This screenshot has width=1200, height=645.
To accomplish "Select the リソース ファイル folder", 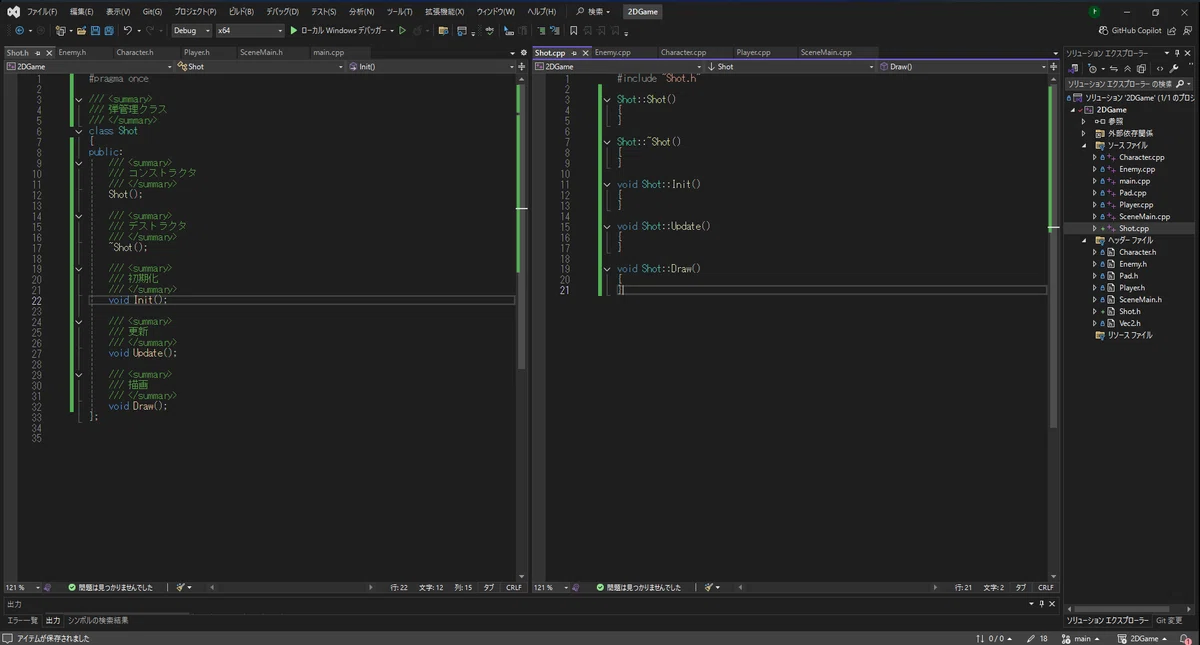I will [x=1130, y=335].
